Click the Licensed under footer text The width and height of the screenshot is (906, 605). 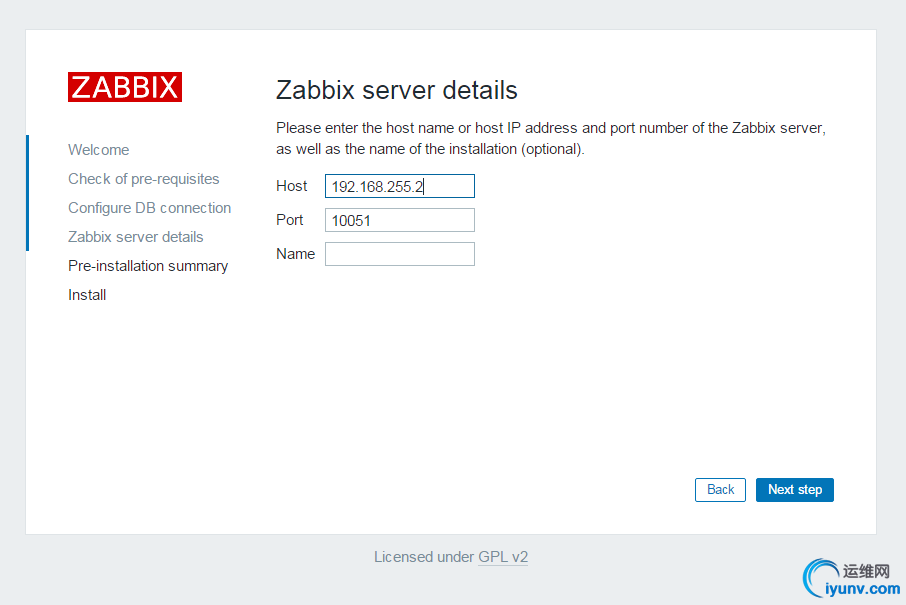[424, 557]
